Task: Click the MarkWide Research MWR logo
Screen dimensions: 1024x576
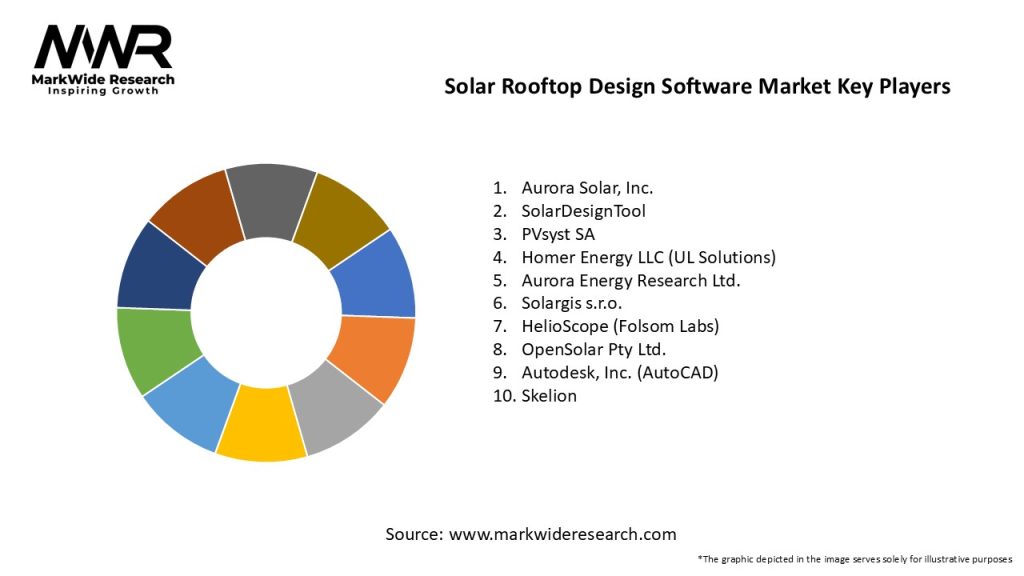Action: 104,58
